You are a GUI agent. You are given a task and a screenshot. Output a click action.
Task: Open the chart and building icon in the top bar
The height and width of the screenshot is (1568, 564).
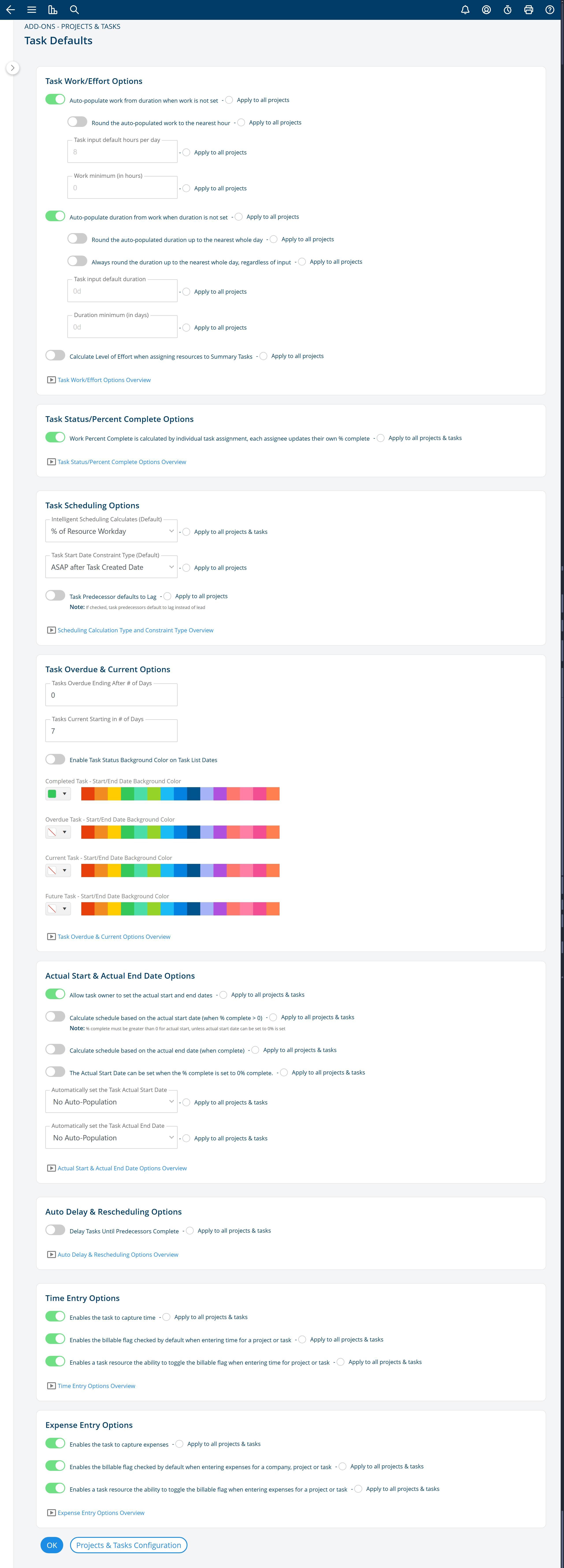click(x=53, y=10)
